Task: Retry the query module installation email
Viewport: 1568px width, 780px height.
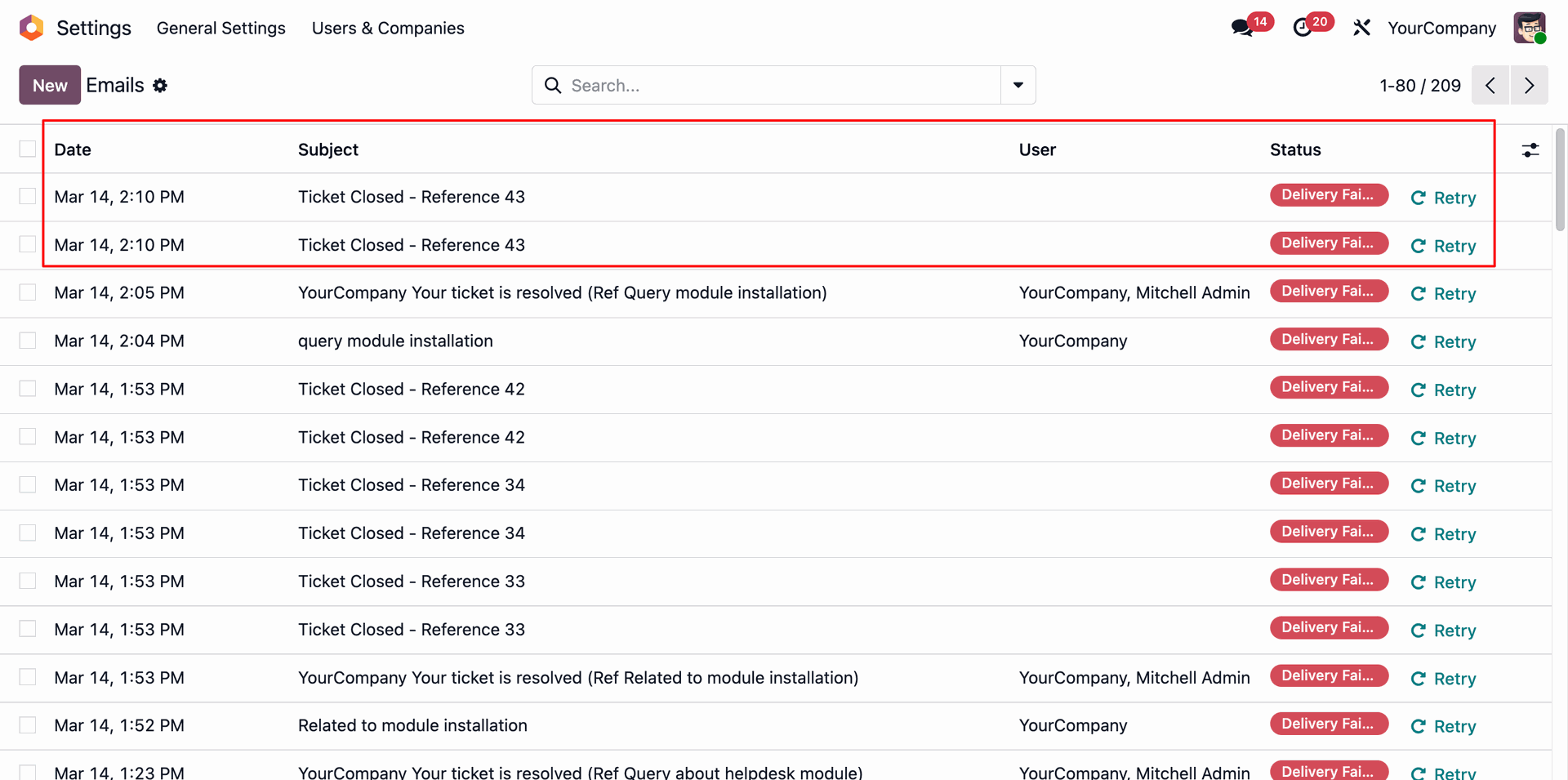Action: [x=1443, y=342]
